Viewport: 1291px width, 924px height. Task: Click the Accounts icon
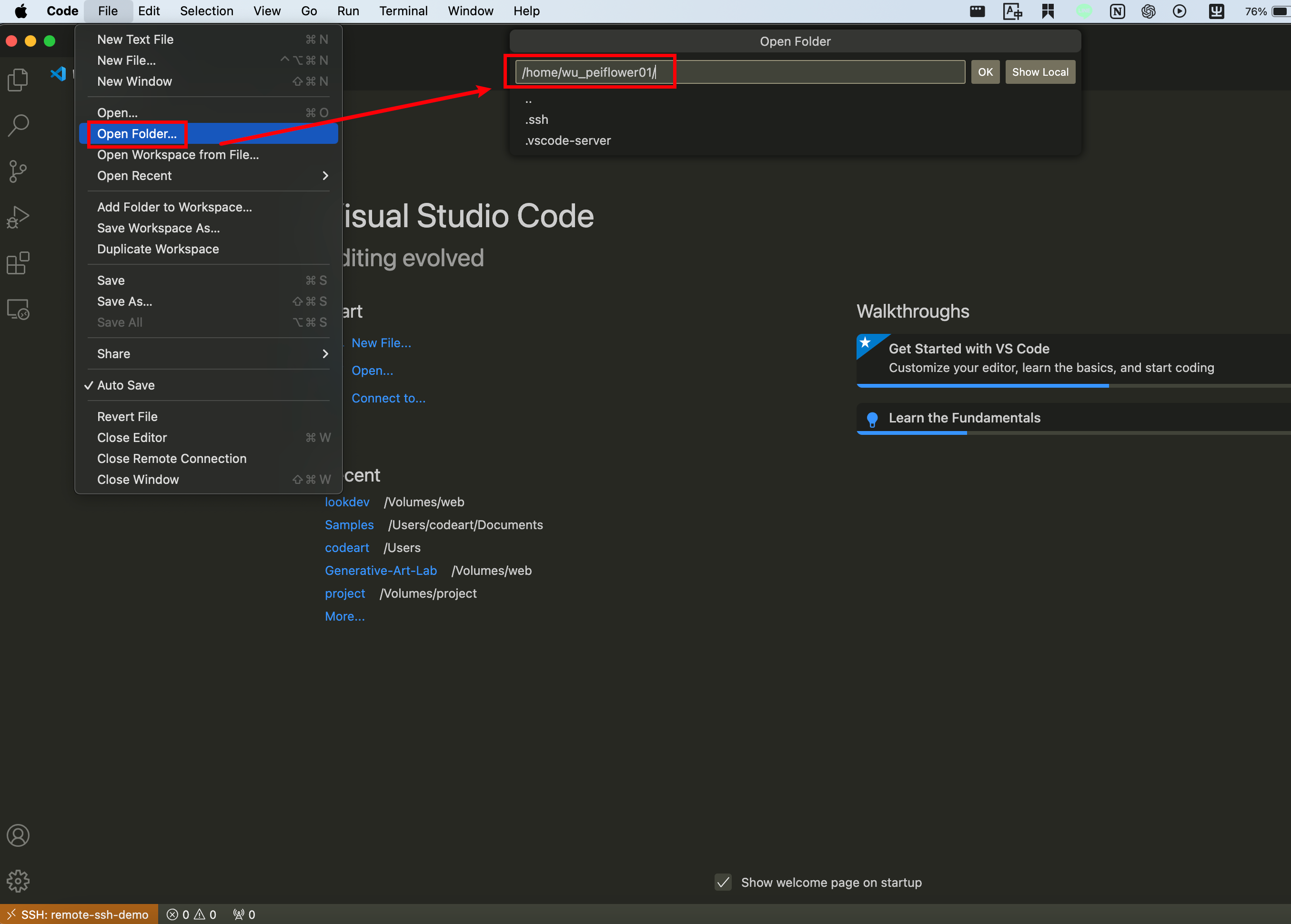coord(18,835)
